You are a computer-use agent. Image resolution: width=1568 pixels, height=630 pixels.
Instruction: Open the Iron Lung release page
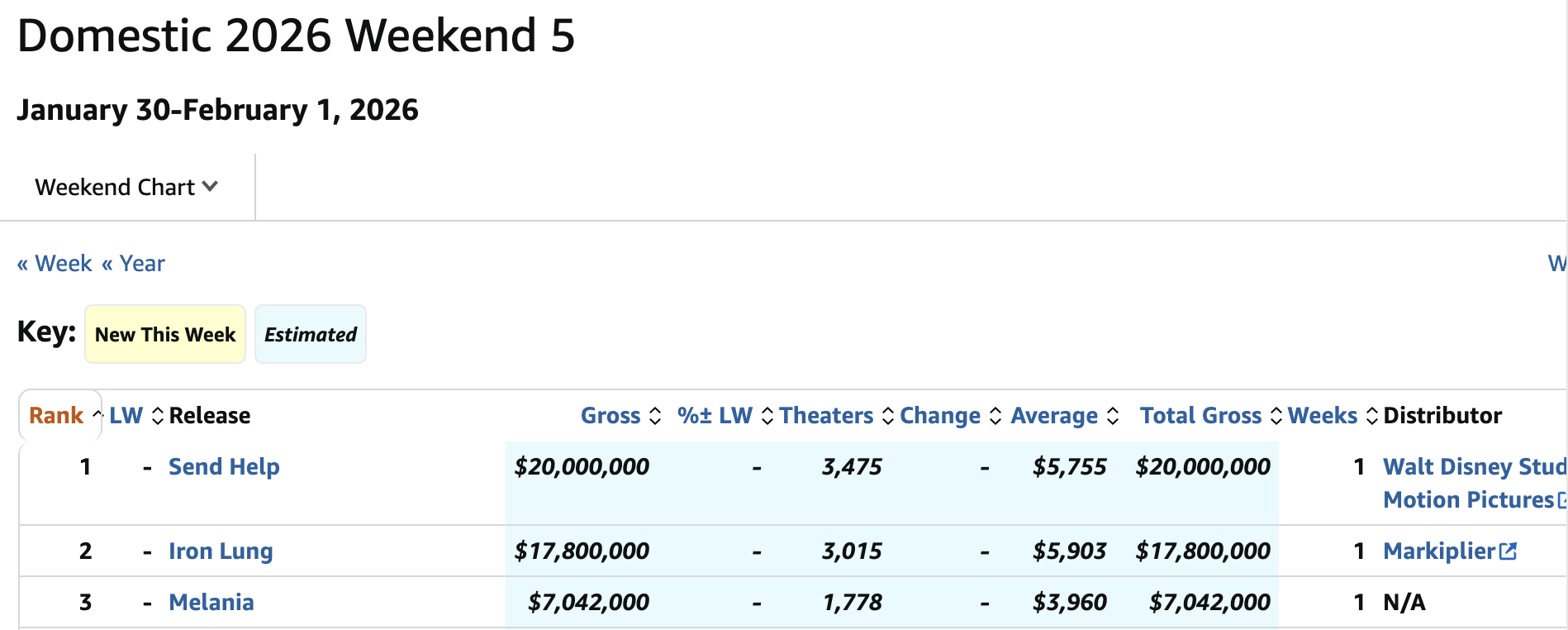point(221,551)
